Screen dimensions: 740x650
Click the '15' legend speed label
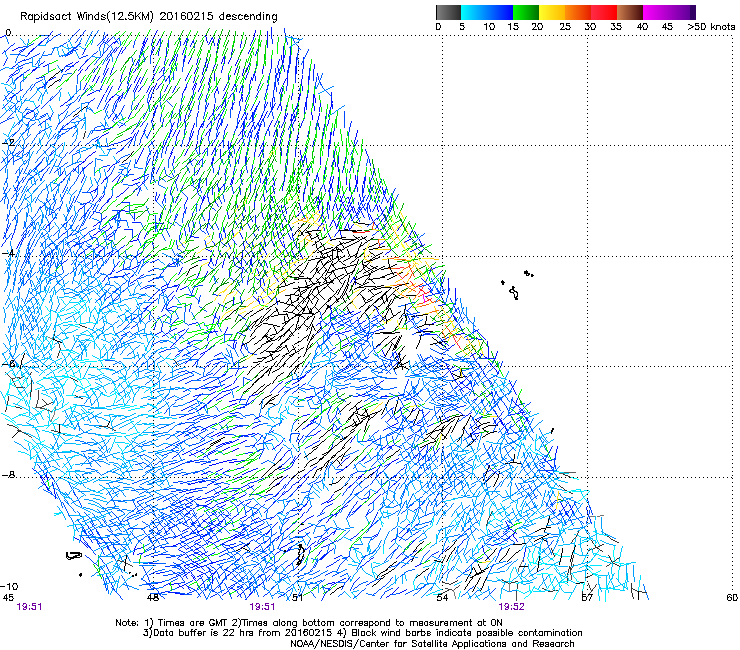(513, 27)
